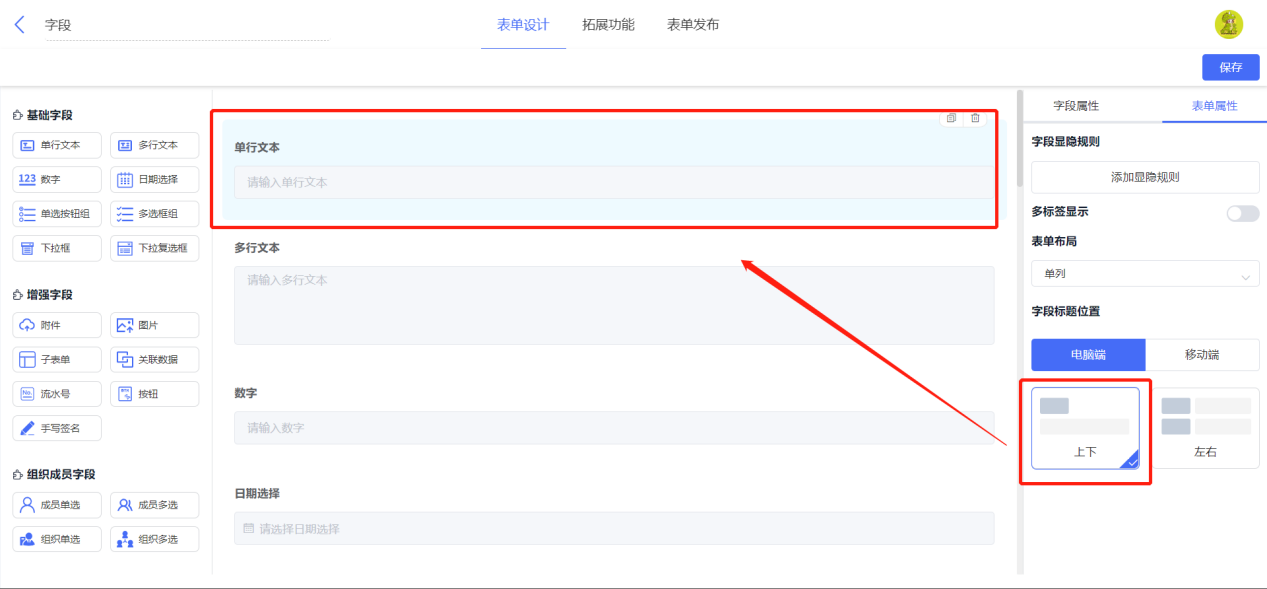Delete the selected 单行文本 field via trash icon

[x=975, y=118]
